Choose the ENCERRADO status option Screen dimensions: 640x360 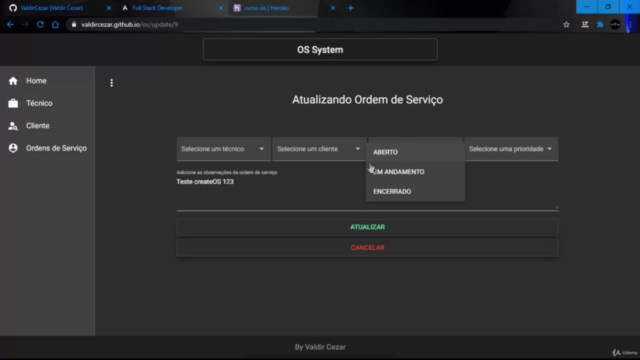coord(415,191)
